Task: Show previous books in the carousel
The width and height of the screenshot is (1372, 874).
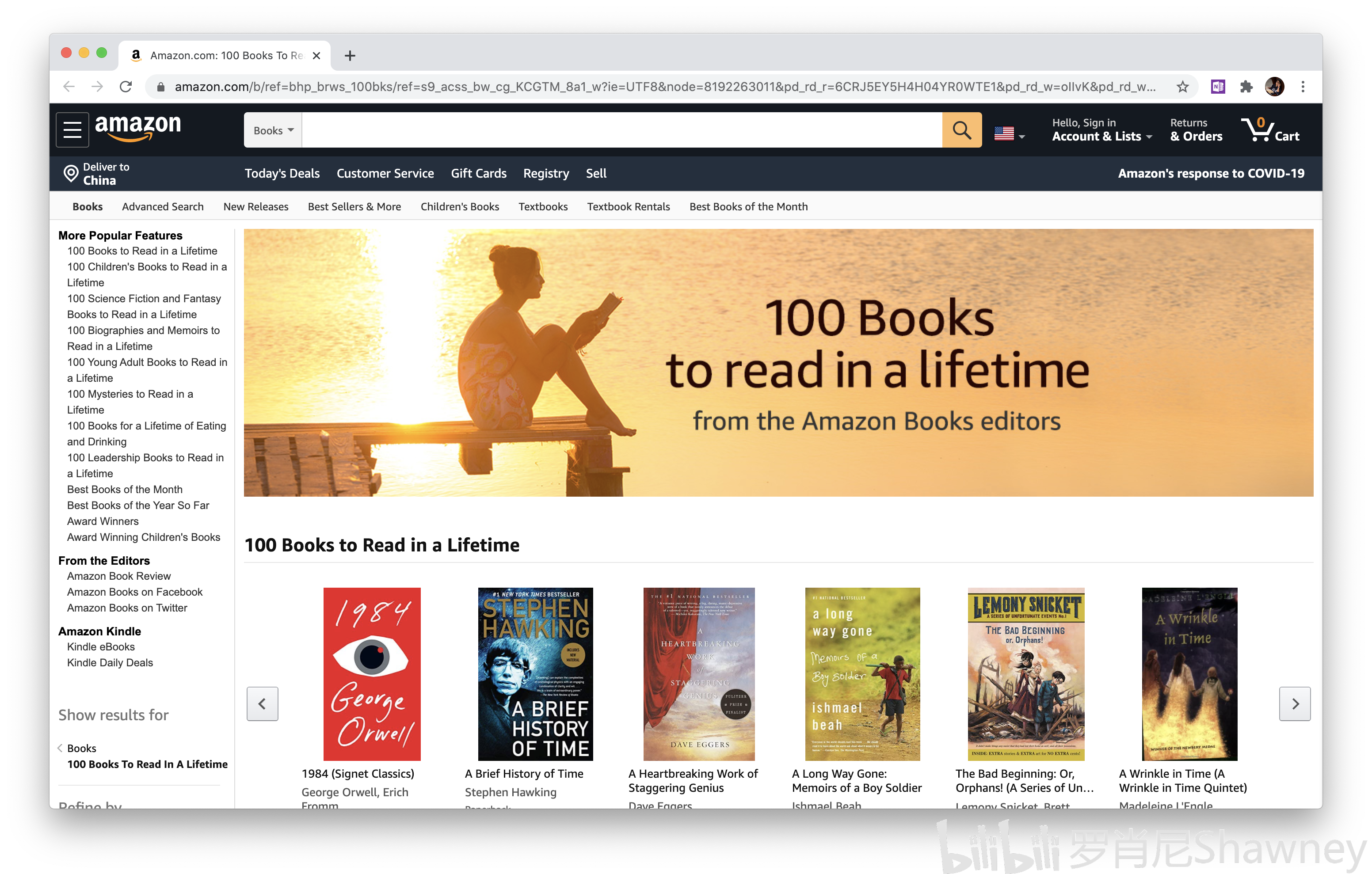Action: [262, 703]
